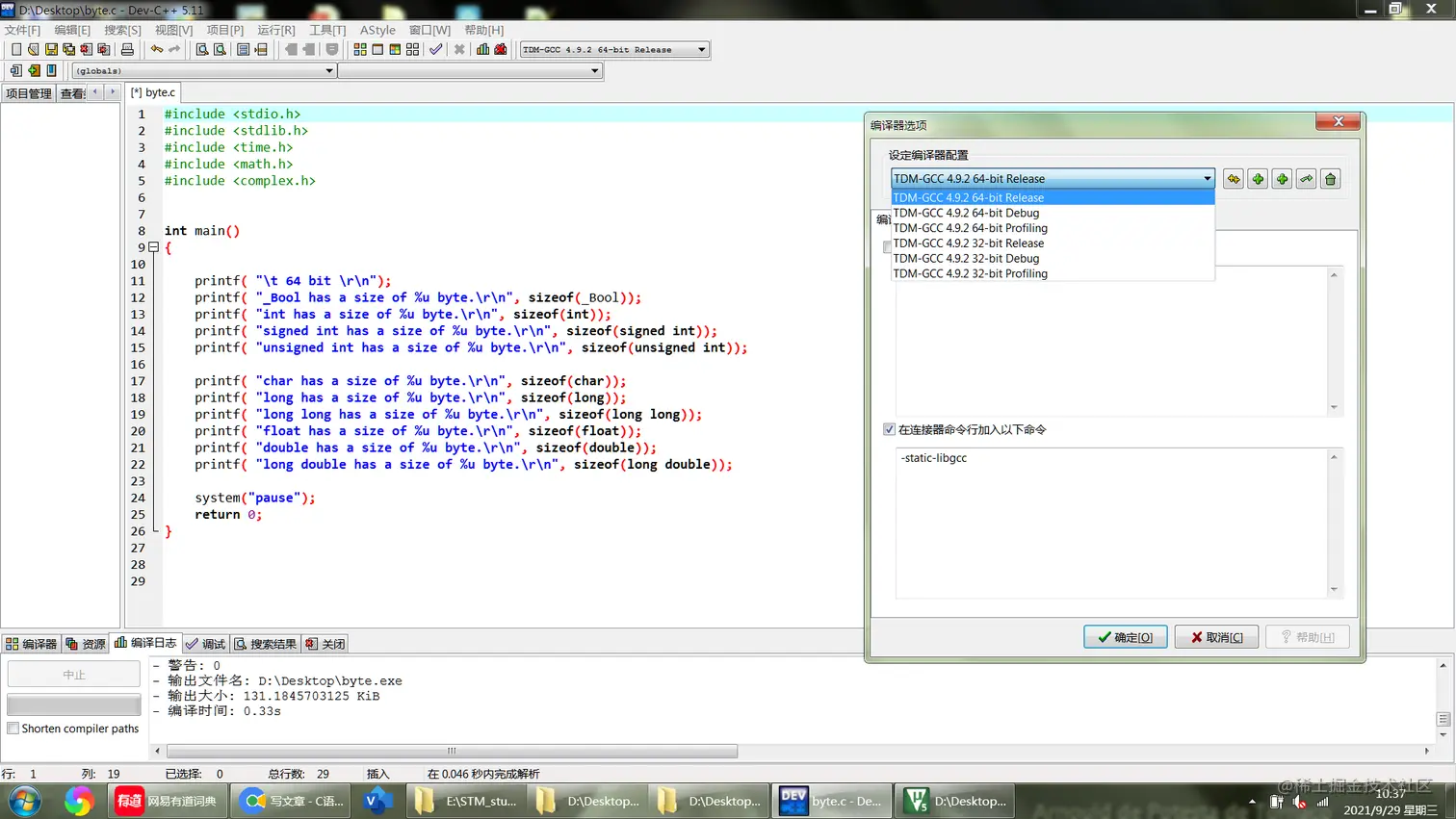Screen dimensions: 1456x819
Task: Click the [*] byte.c editor tab
Action: [x=153, y=92]
